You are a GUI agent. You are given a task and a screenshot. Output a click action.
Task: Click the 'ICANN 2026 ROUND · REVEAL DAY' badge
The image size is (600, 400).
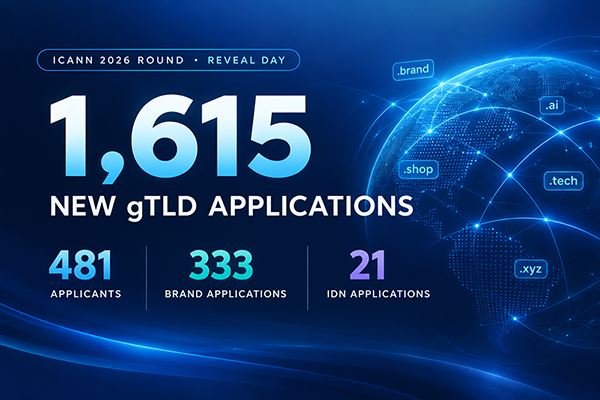coord(168,60)
